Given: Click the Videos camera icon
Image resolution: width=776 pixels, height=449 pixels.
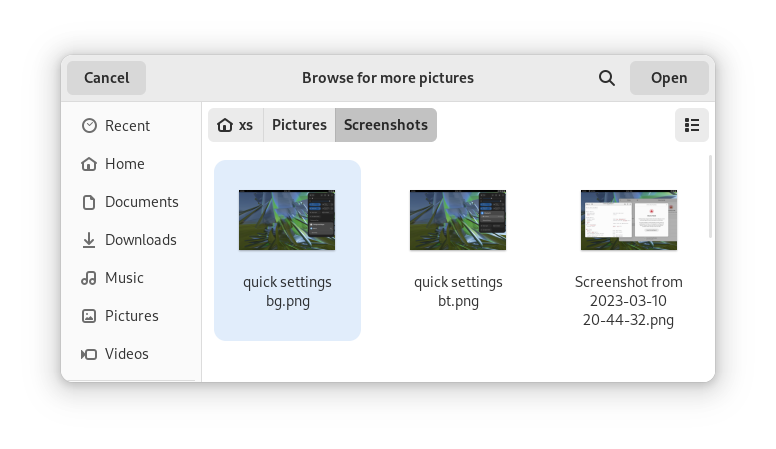Looking at the screenshot, I should point(89,354).
